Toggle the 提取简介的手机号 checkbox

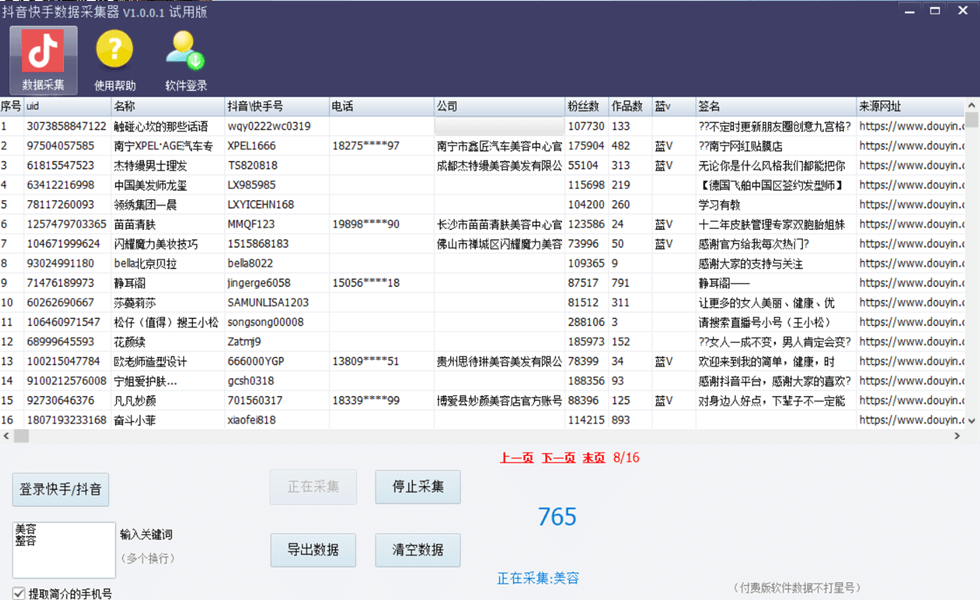tap(19, 593)
